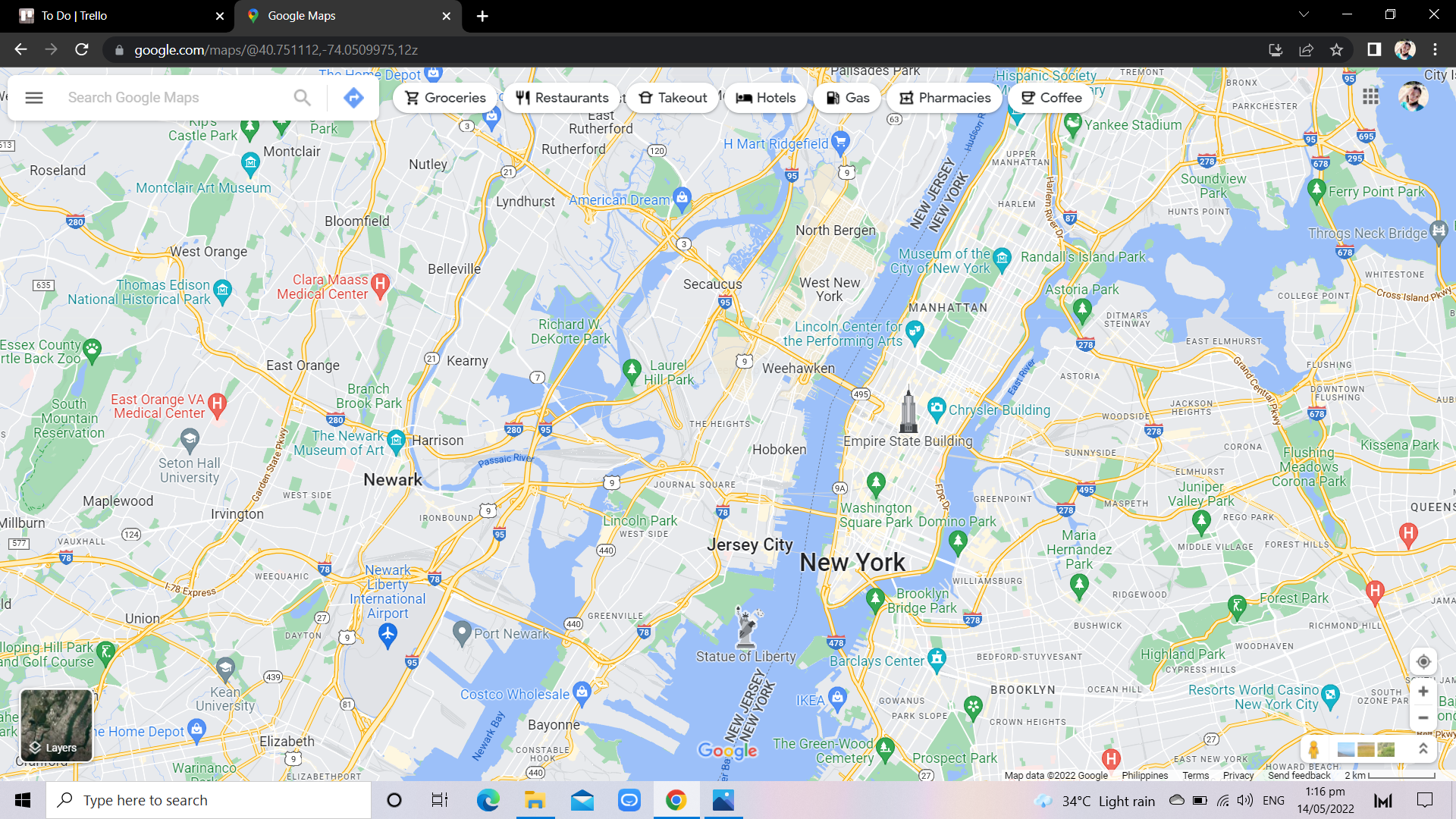Image resolution: width=1456 pixels, height=819 pixels.
Task: Zoom in with the plus button
Action: [1423, 692]
